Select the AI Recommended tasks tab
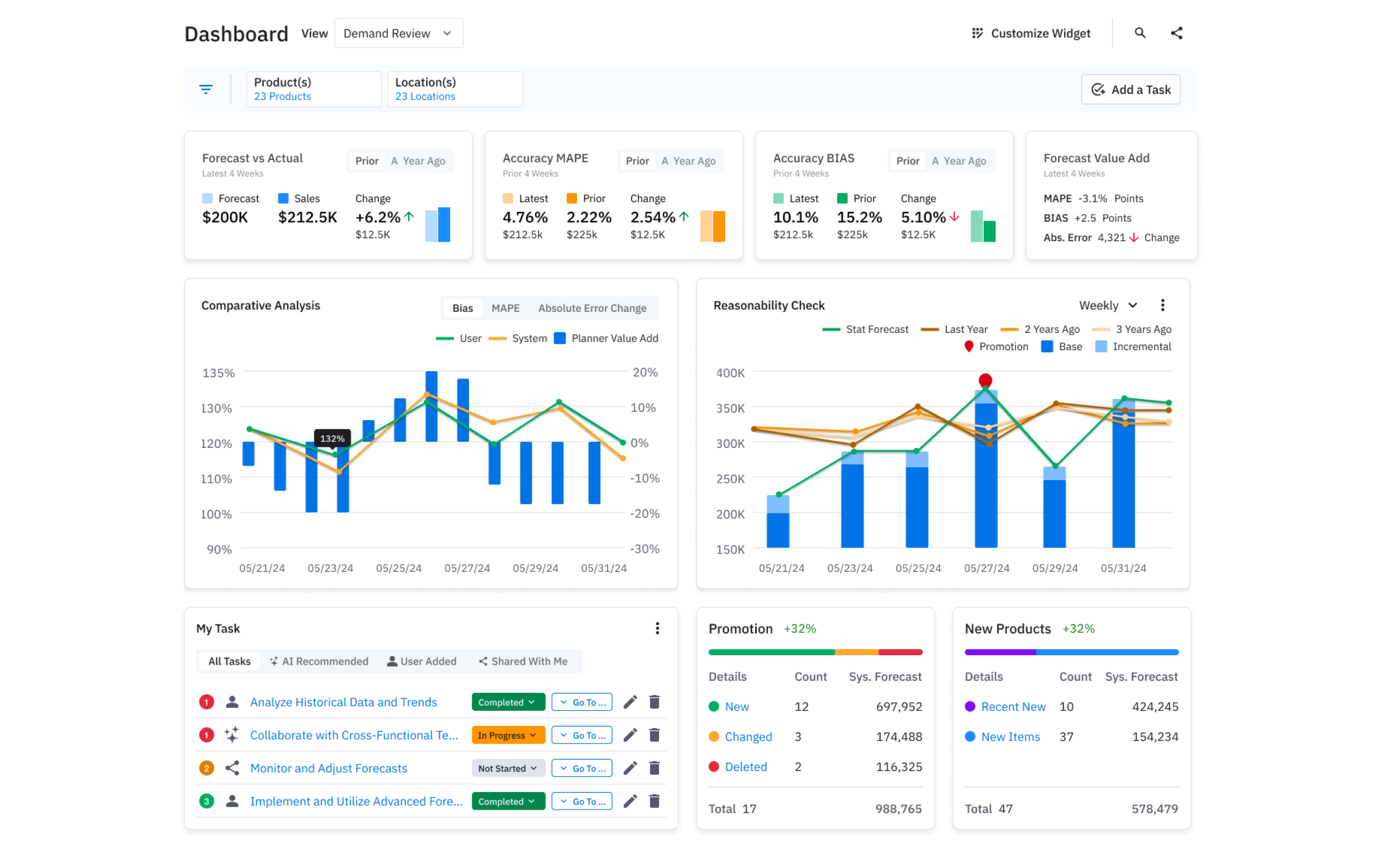This screenshot has height=868, width=1378. pos(319,661)
